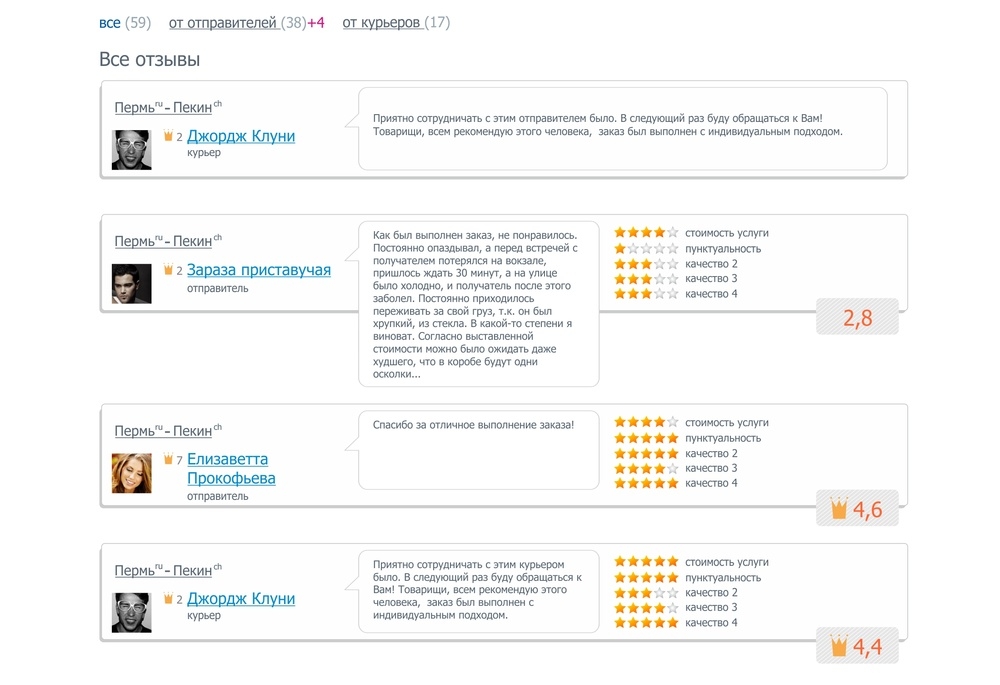The height and width of the screenshot is (685, 1000).
Task: Click стоимость услуги stars in Елизаветта's review
Action: coord(646,422)
